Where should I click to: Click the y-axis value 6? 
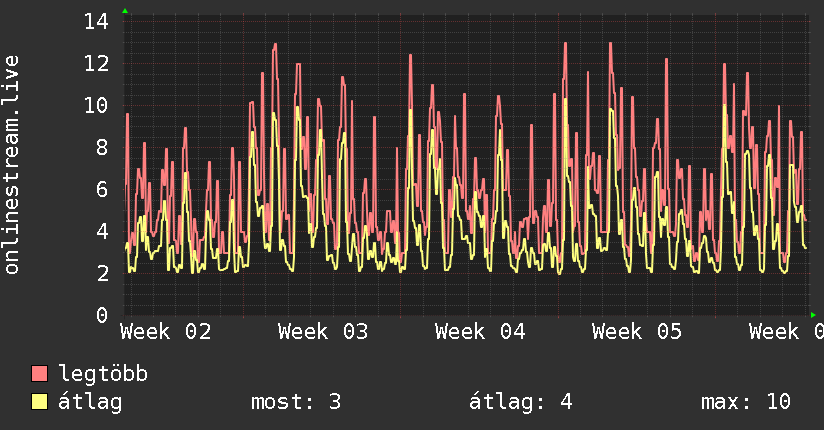102,189
